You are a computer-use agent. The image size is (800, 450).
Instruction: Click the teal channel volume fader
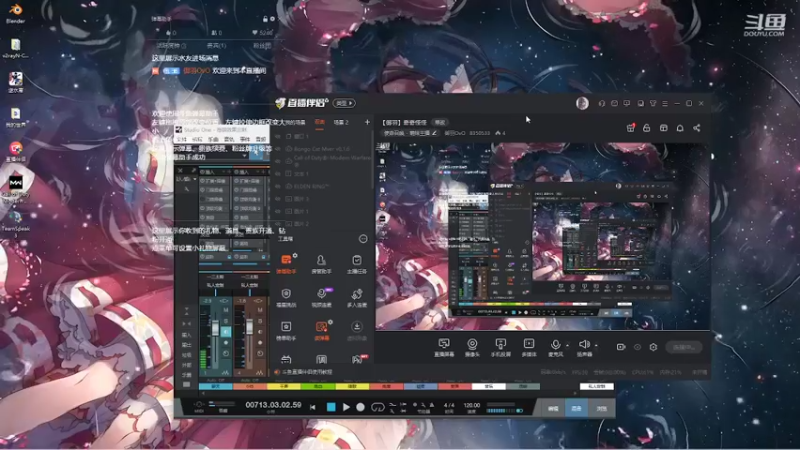(x=215, y=328)
